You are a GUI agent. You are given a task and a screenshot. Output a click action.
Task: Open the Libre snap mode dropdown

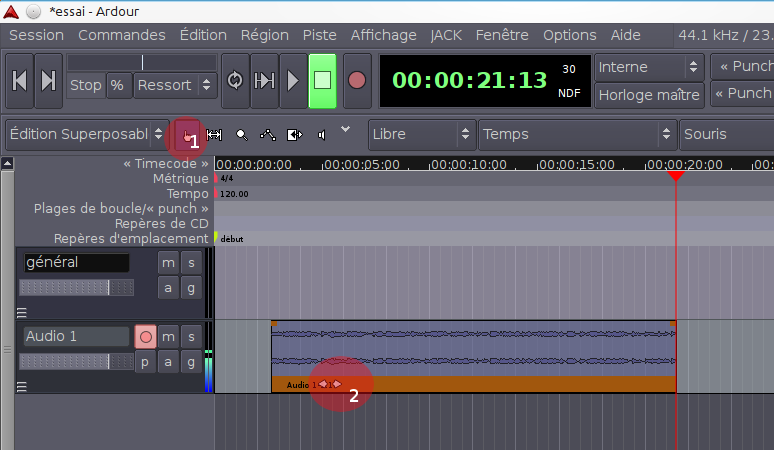pyautogui.click(x=422, y=134)
